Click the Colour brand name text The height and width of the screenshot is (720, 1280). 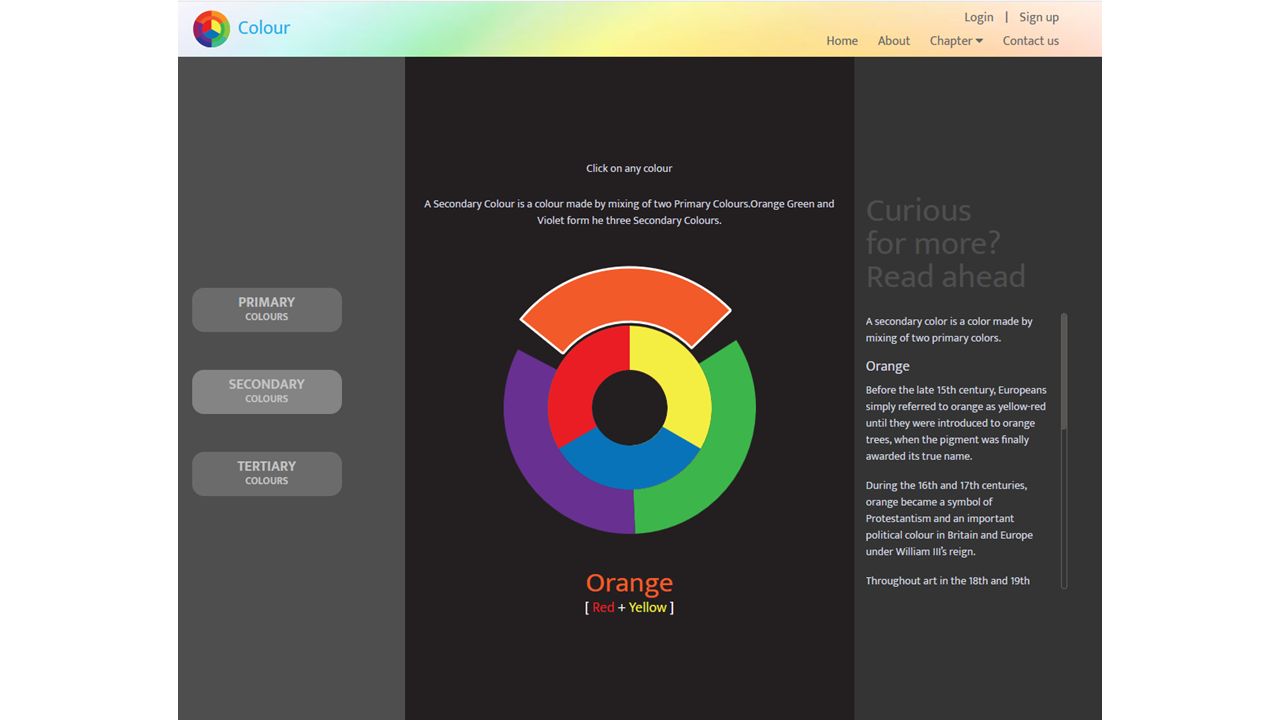click(x=264, y=28)
